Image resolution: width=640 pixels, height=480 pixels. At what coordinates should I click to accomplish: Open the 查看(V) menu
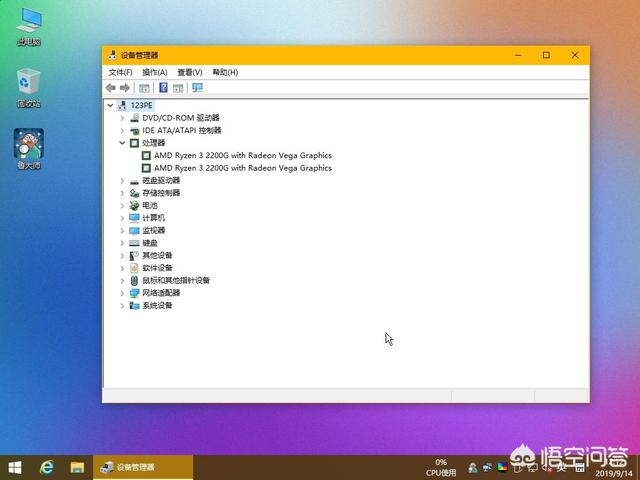click(189, 72)
